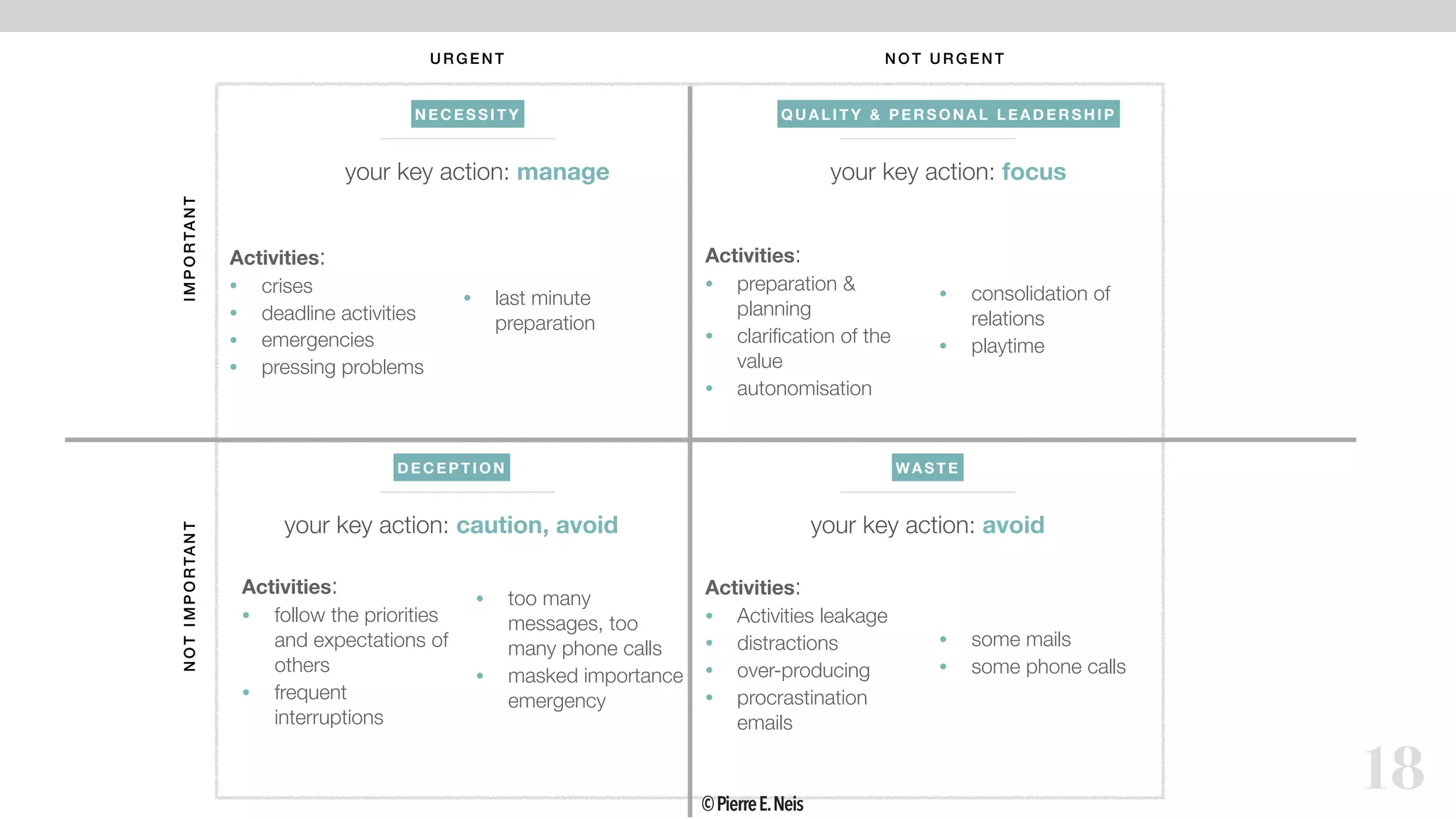Click the slide number 18

tap(1393, 768)
